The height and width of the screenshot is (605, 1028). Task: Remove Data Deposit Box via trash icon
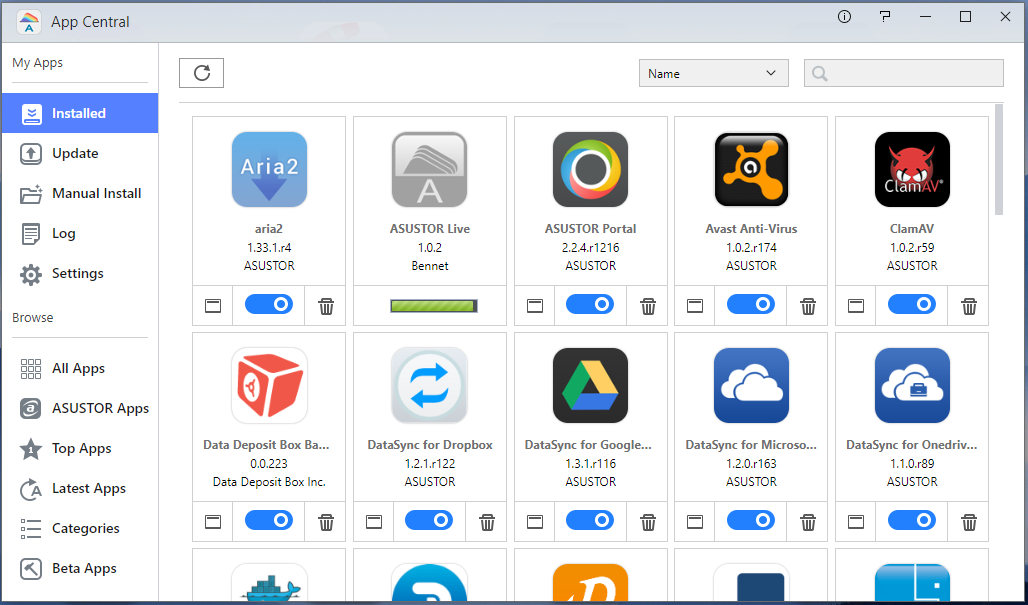[x=326, y=522]
